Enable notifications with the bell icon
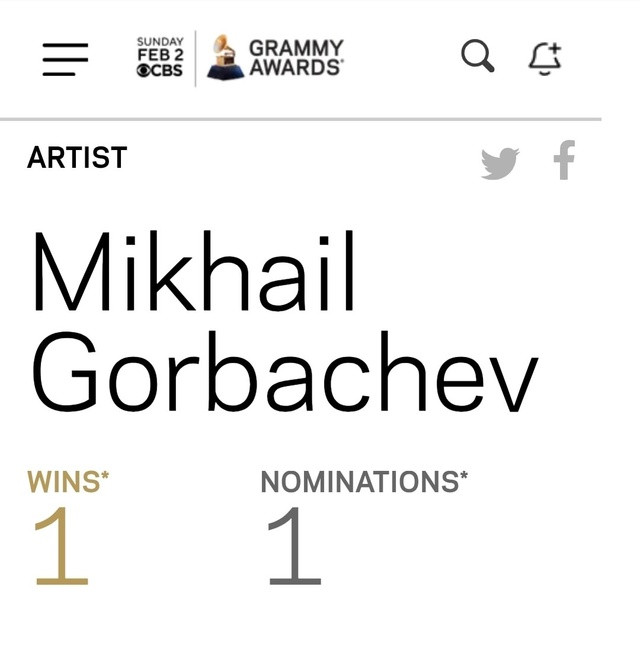 [544, 58]
